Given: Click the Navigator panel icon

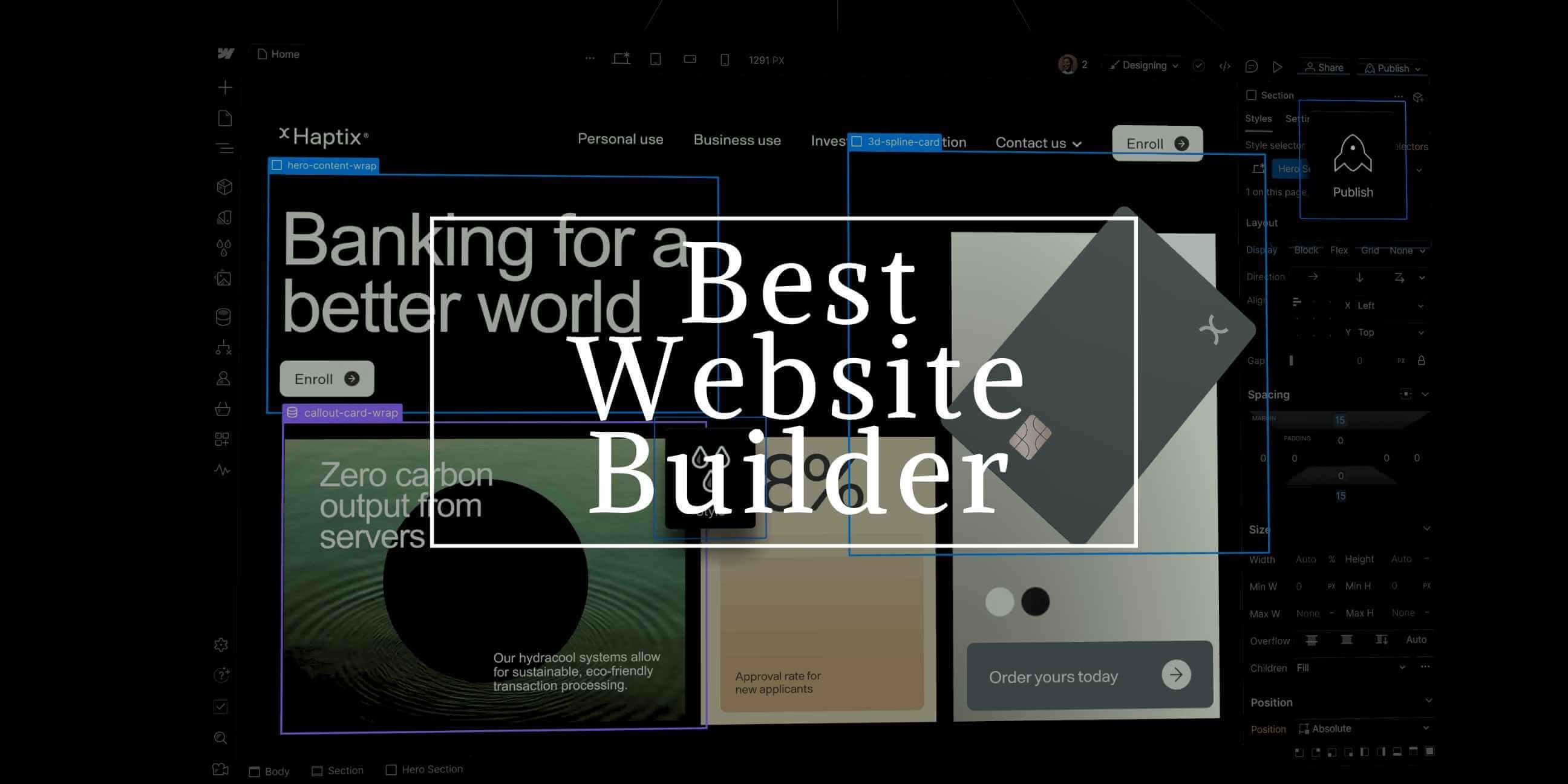Looking at the screenshot, I should click(225, 149).
